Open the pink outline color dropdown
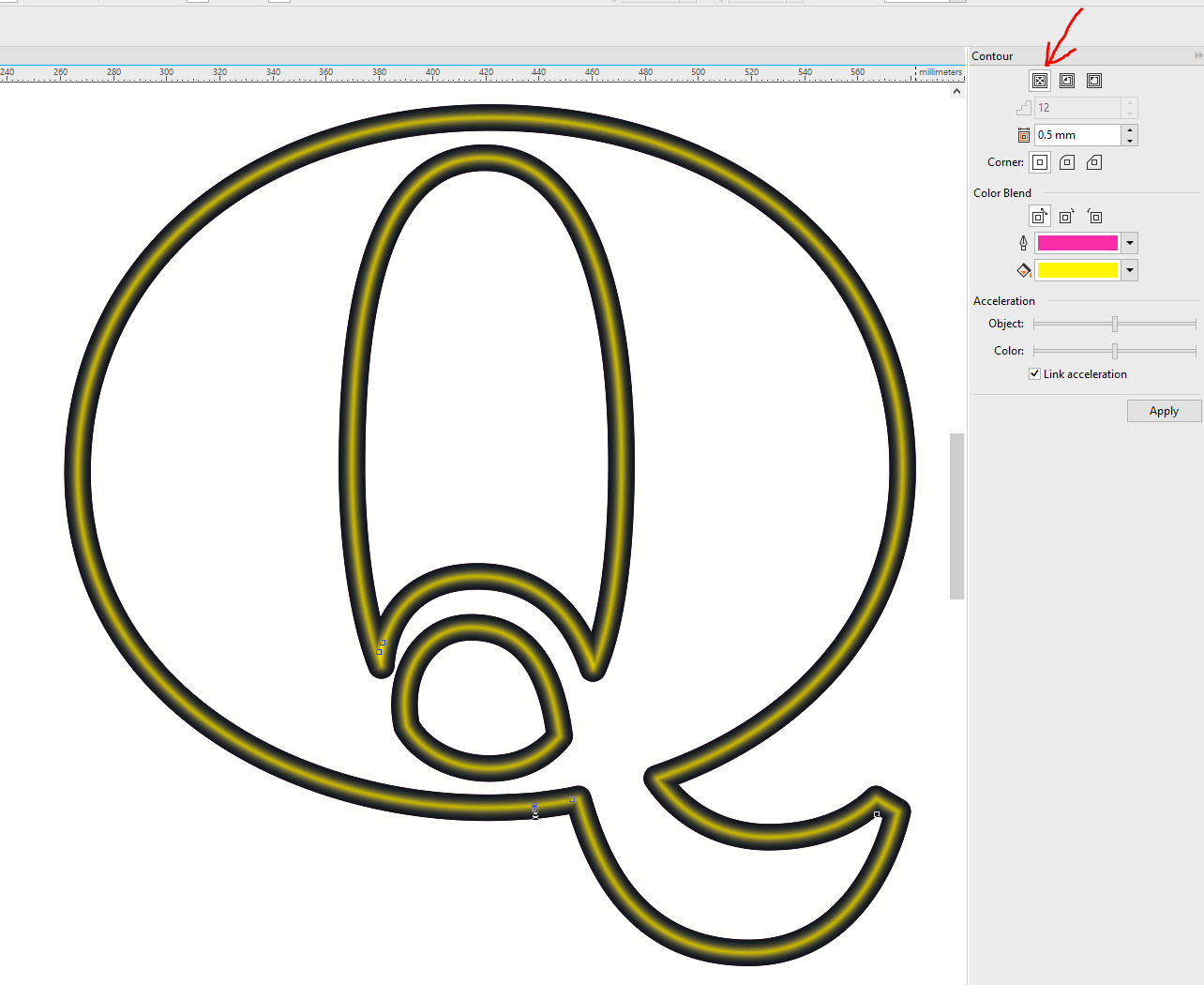This screenshot has height=985, width=1204. (x=1130, y=243)
